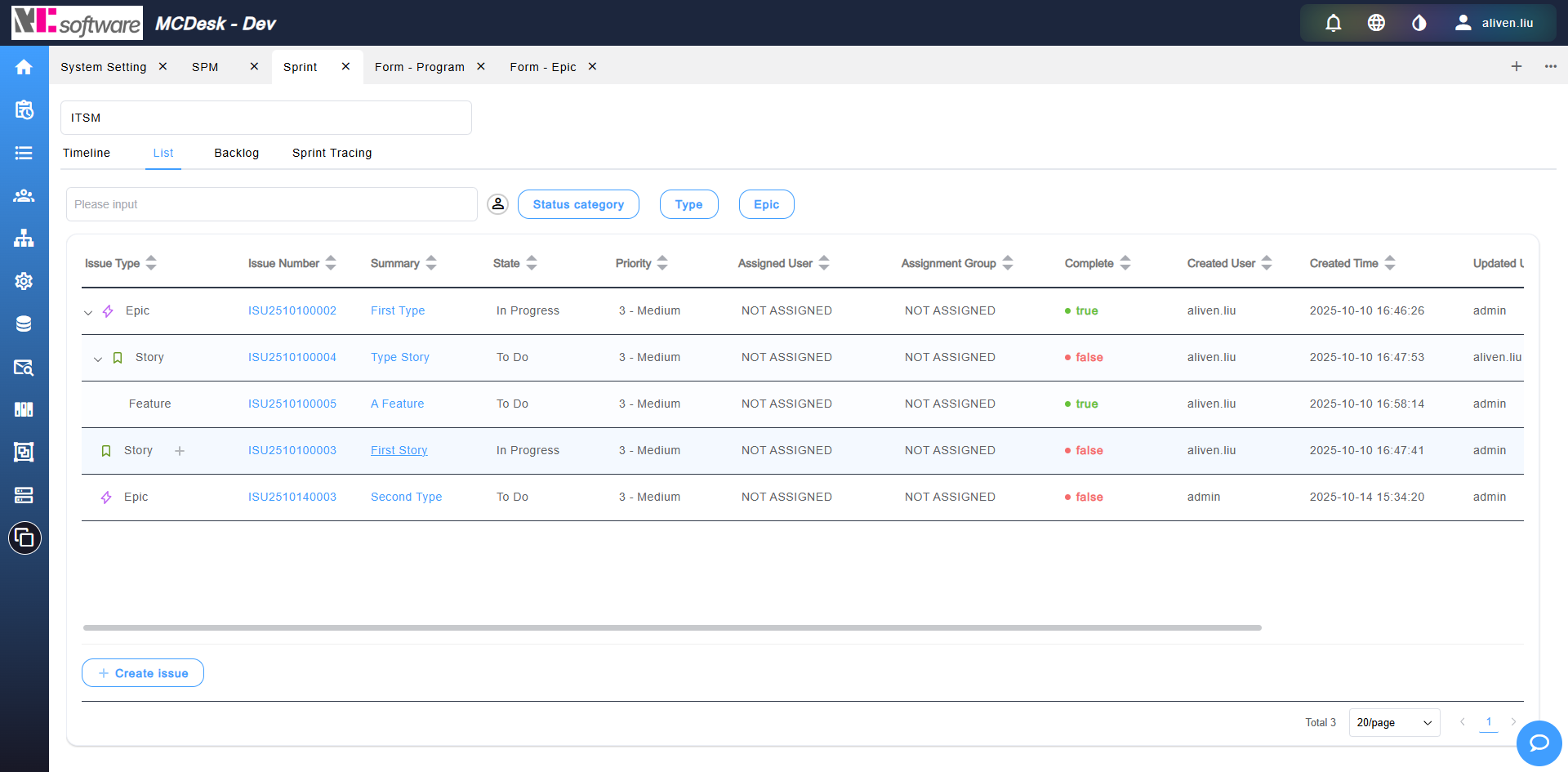The width and height of the screenshot is (1568, 772).
Task: Open the tab bar more options ellipsis
Action: click(x=1551, y=66)
